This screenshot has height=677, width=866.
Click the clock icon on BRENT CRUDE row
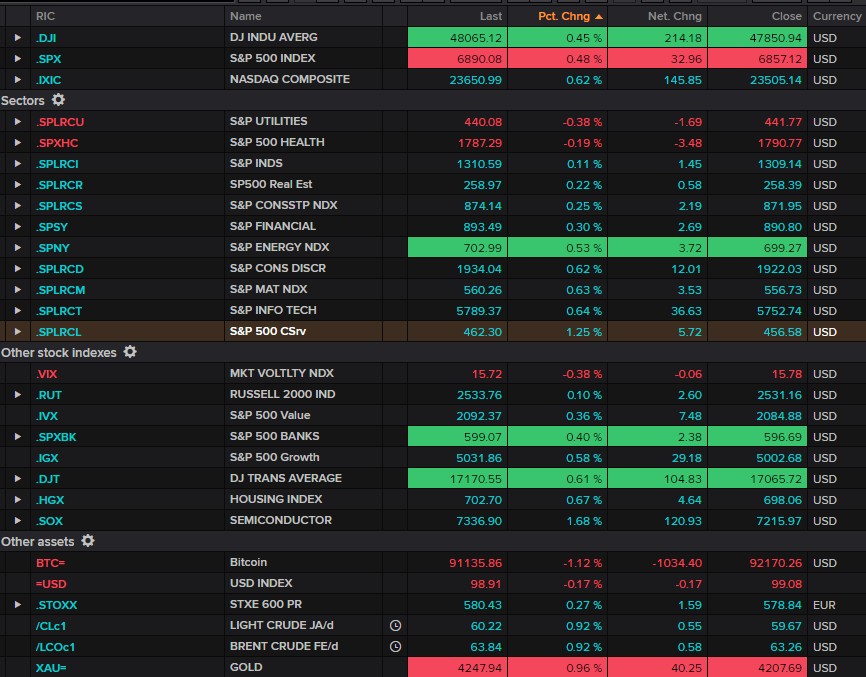coord(395,646)
